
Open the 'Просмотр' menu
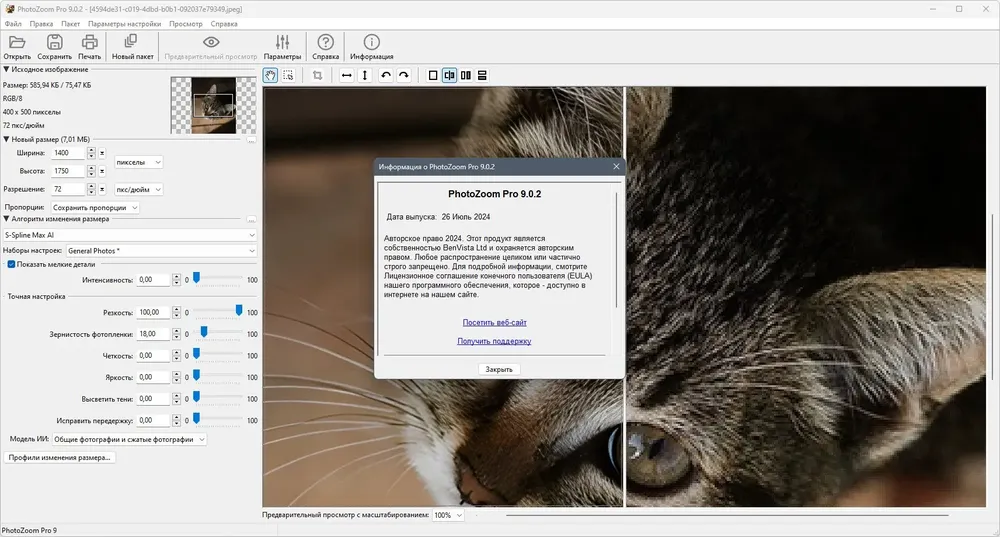pyautogui.click(x=185, y=22)
